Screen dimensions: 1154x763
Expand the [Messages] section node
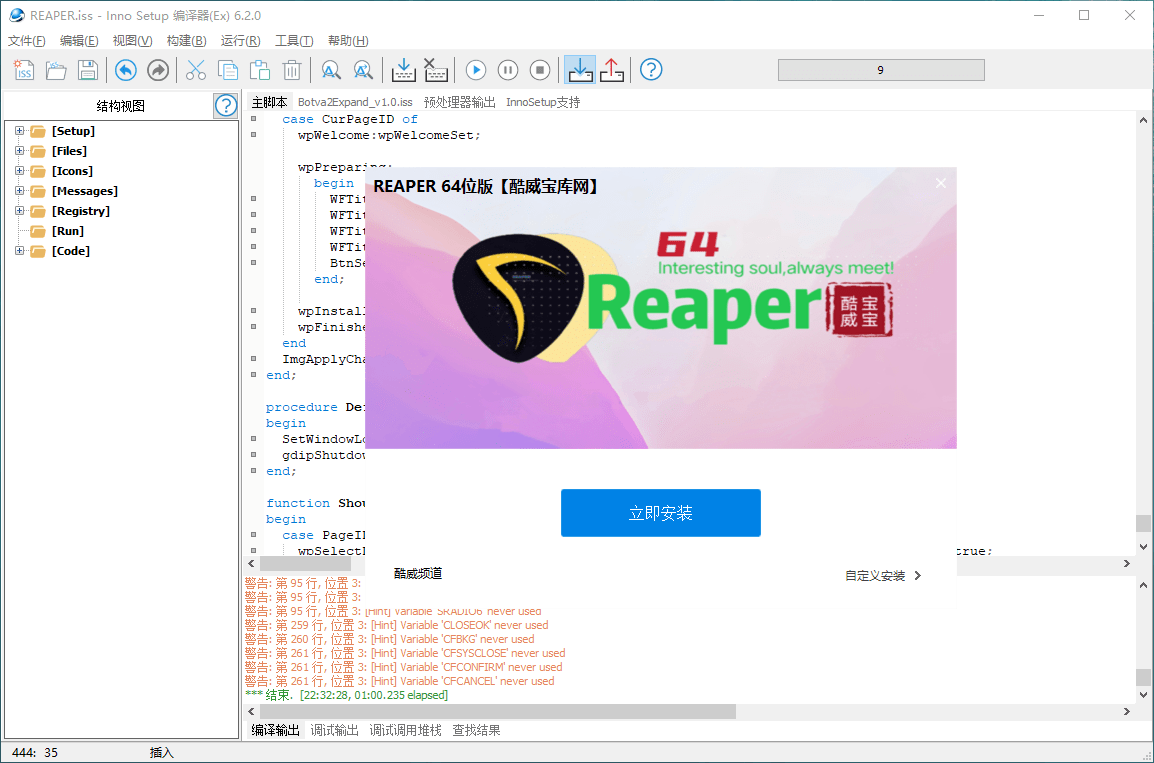[x=20, y=191]
